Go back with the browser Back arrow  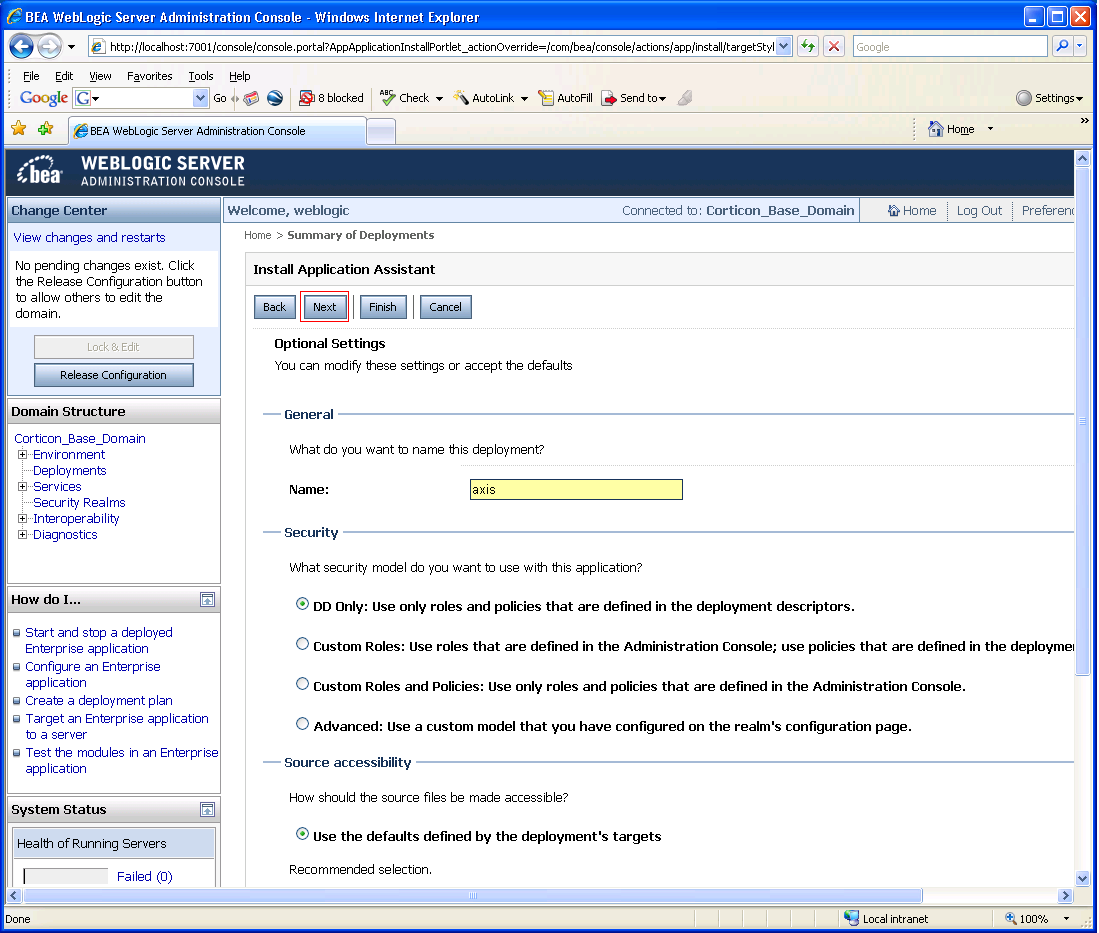click(x=21, y=47)
